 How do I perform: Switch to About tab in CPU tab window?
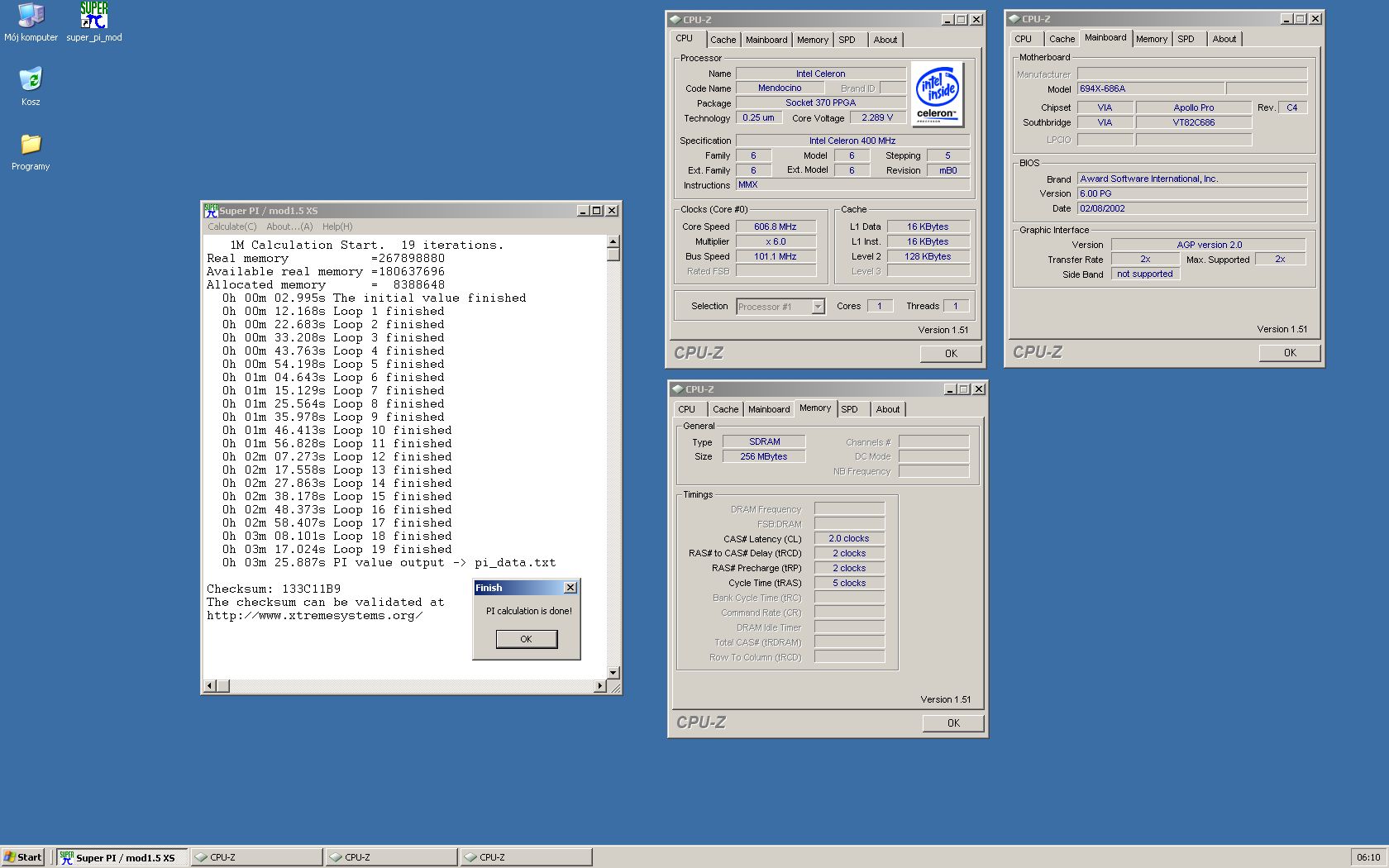click(x=885, y=40)
